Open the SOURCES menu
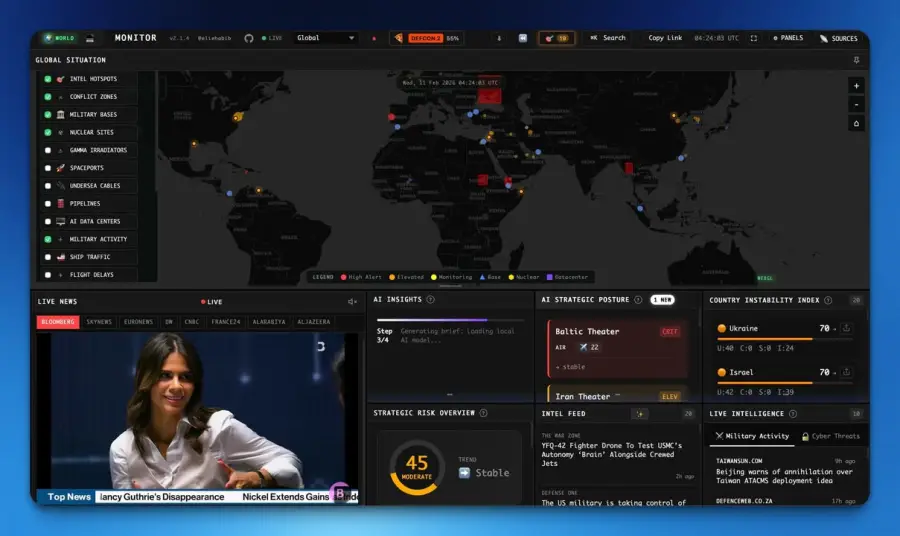The image size is (900, 536). coord(839,38)
